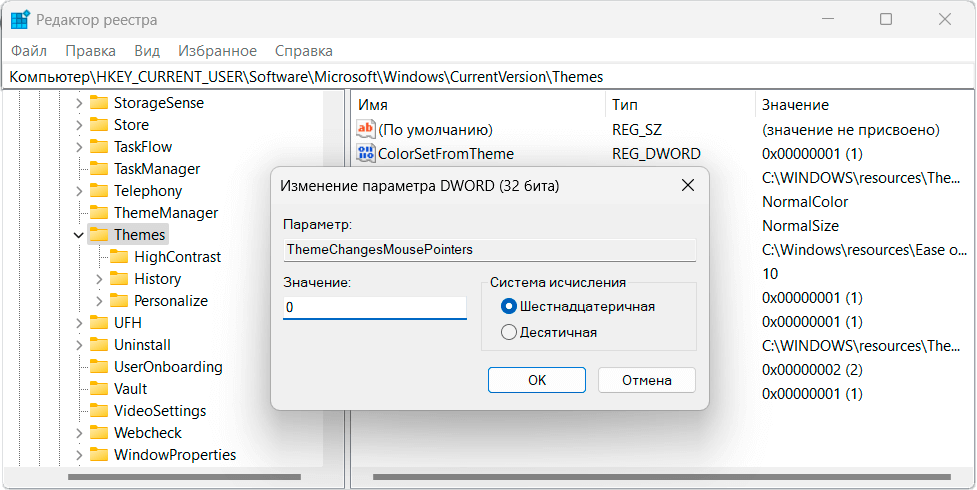Screen dimensions: 977x490
Task: Click the REG_DWORD type cell
Action: tap(656, 153)
